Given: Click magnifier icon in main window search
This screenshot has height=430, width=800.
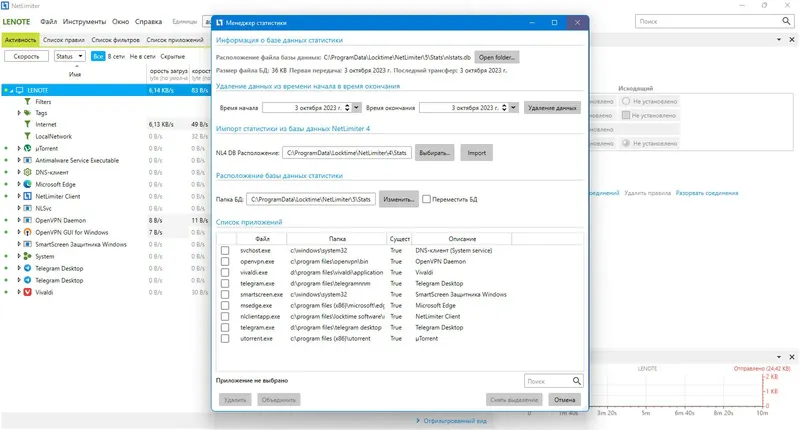Looking at the screenshot, I should [x=786, y=21].
